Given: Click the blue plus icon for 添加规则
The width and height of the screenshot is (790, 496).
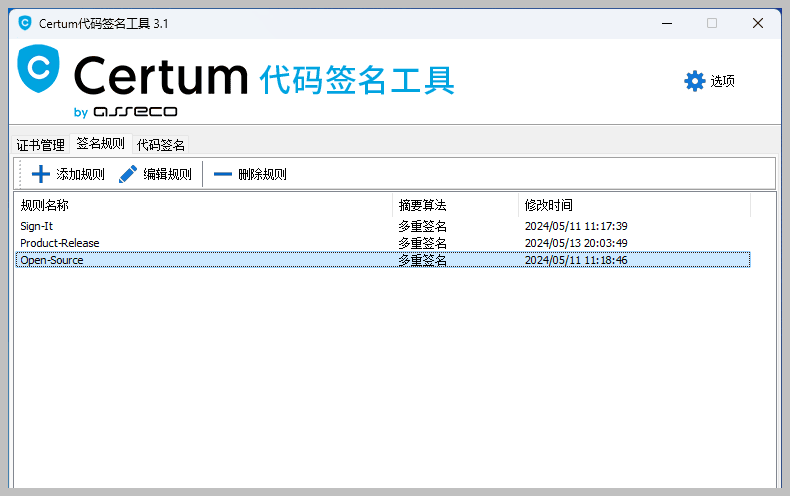Looking at the screenshot, I should 41,174.
